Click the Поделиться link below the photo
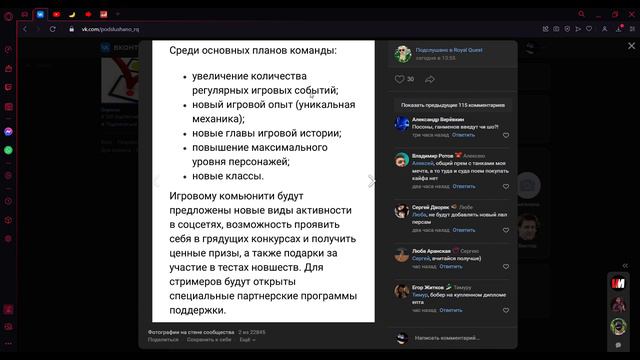Screen dimensions: 640x360 point(163,340)
